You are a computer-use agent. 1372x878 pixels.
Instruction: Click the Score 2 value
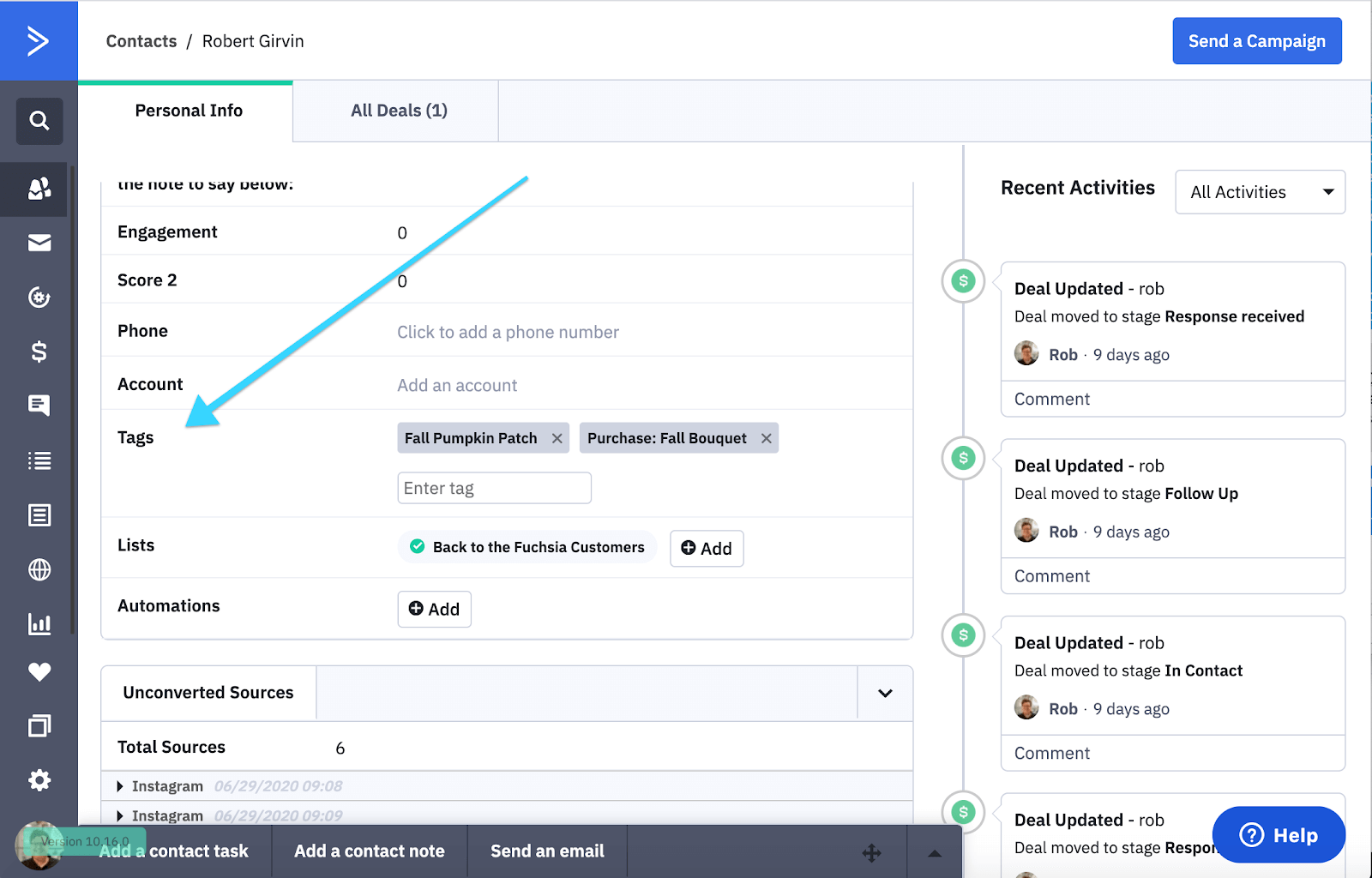click(x=402, y=281)
